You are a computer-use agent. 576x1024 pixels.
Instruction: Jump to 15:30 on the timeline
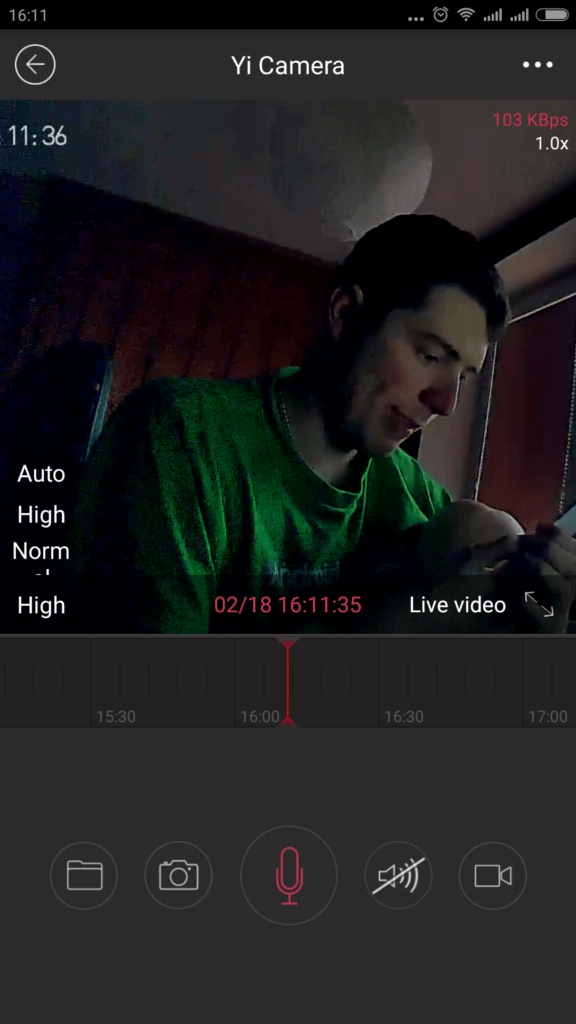pos(116,716)
